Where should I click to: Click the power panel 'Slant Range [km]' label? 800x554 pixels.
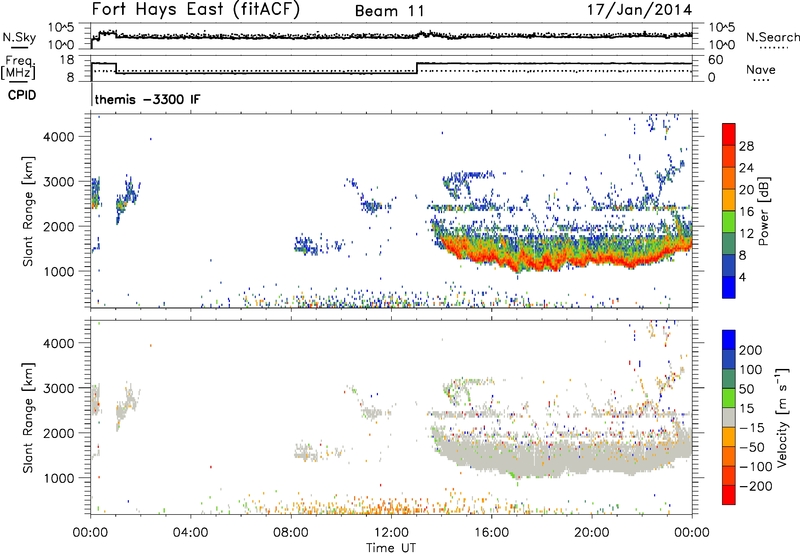tap(28, 211)
